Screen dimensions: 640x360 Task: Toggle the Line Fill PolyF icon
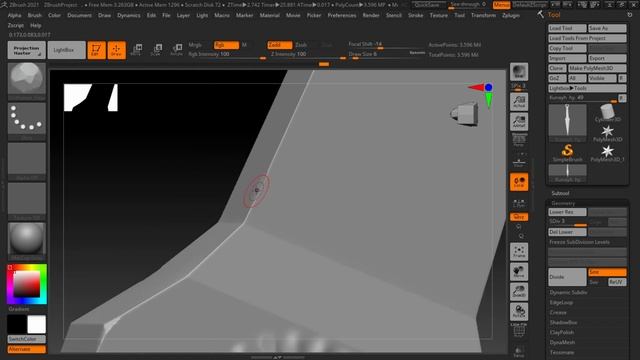[519, 331]
